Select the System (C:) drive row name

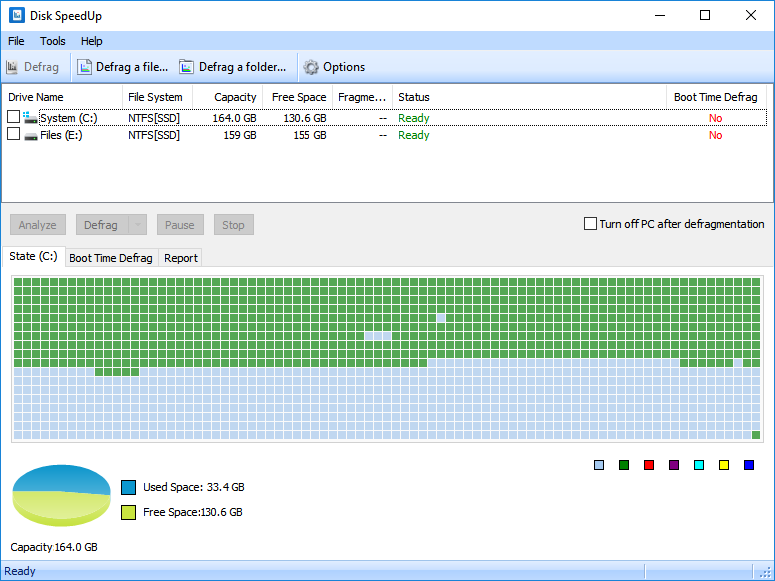coord(69,118)
